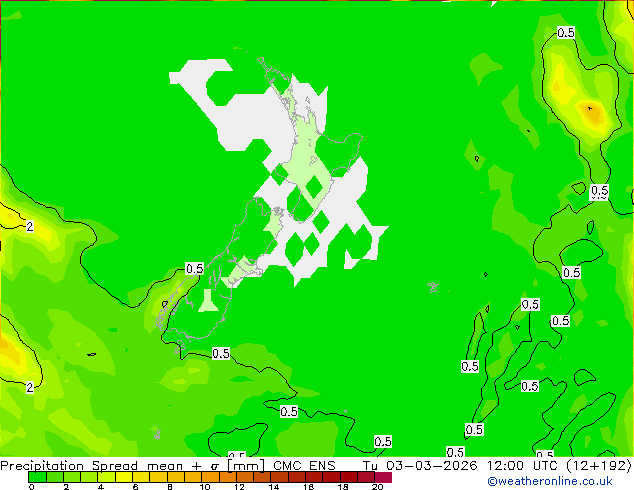Click legend scale number '8'

click(170, 487)
